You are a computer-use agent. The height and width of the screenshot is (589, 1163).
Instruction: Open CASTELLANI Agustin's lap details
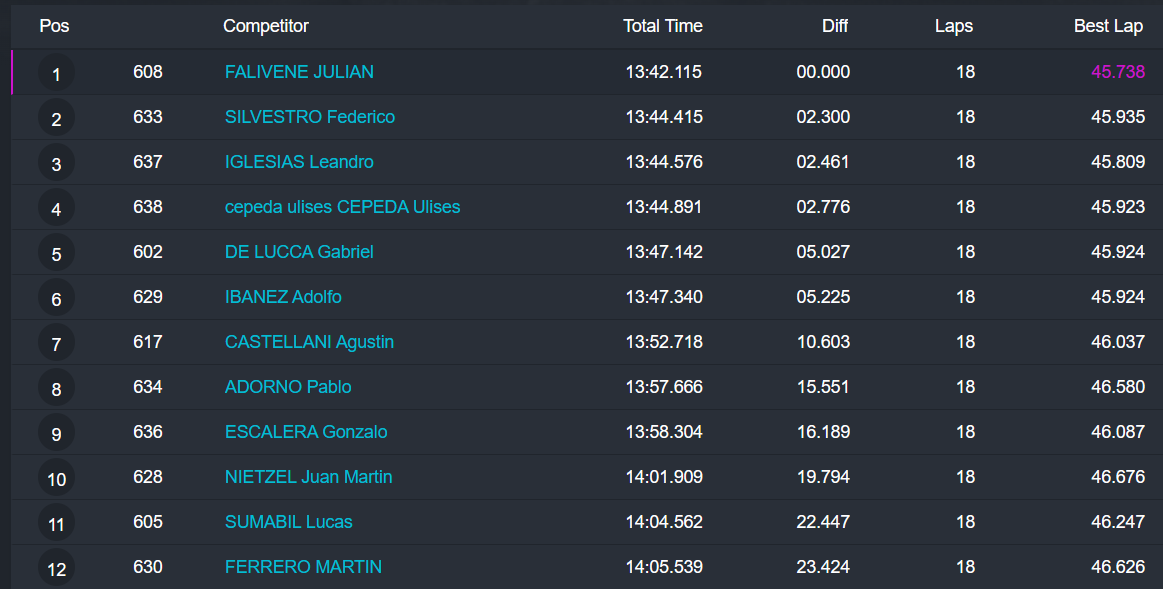[x=309, y=342]
